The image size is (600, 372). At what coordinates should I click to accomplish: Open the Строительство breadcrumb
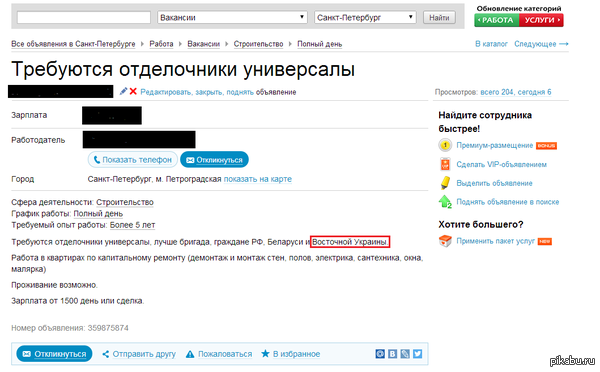pyautogui.click(x=258, y=44)
